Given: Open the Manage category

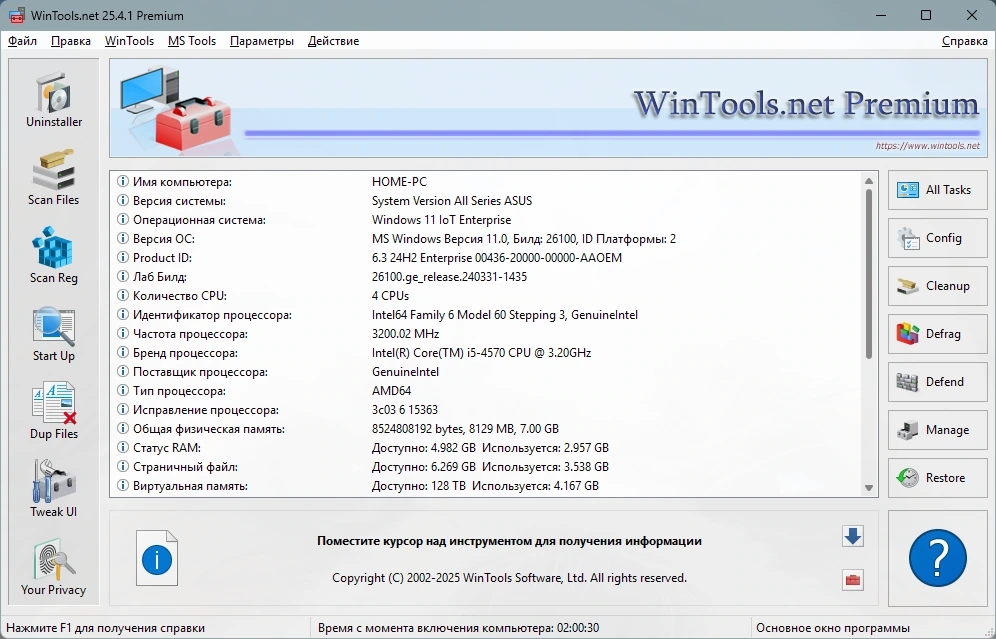Looking at the screenshot, I should coord(938,430).
